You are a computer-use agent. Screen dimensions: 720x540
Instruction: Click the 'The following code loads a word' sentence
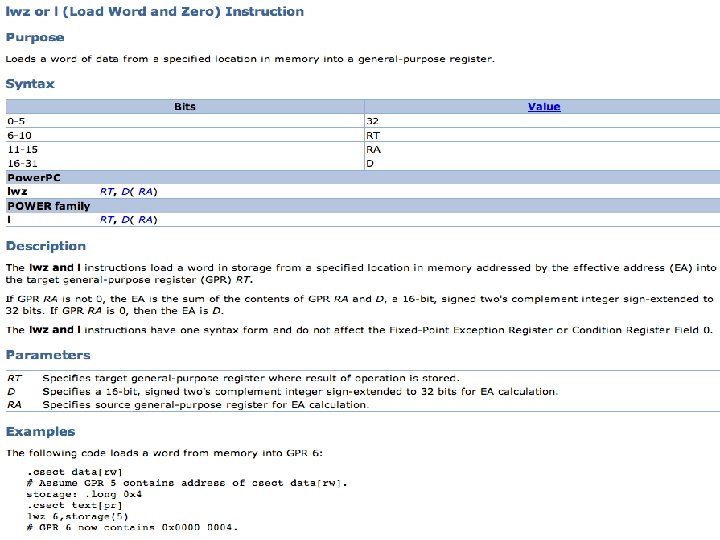pyautogui.click(x=164, y=453)
